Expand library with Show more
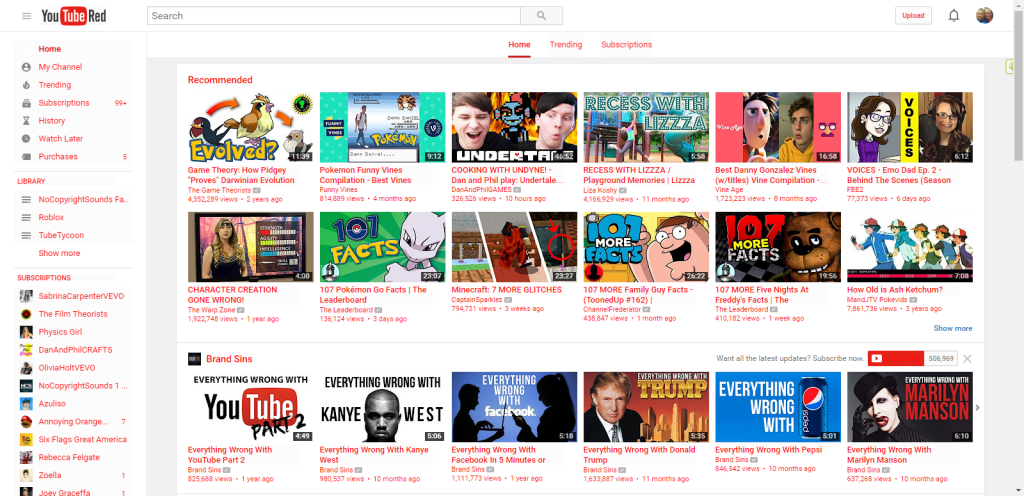The width and height of the screenshot is (1024, 496). click(x=59, y=253)
